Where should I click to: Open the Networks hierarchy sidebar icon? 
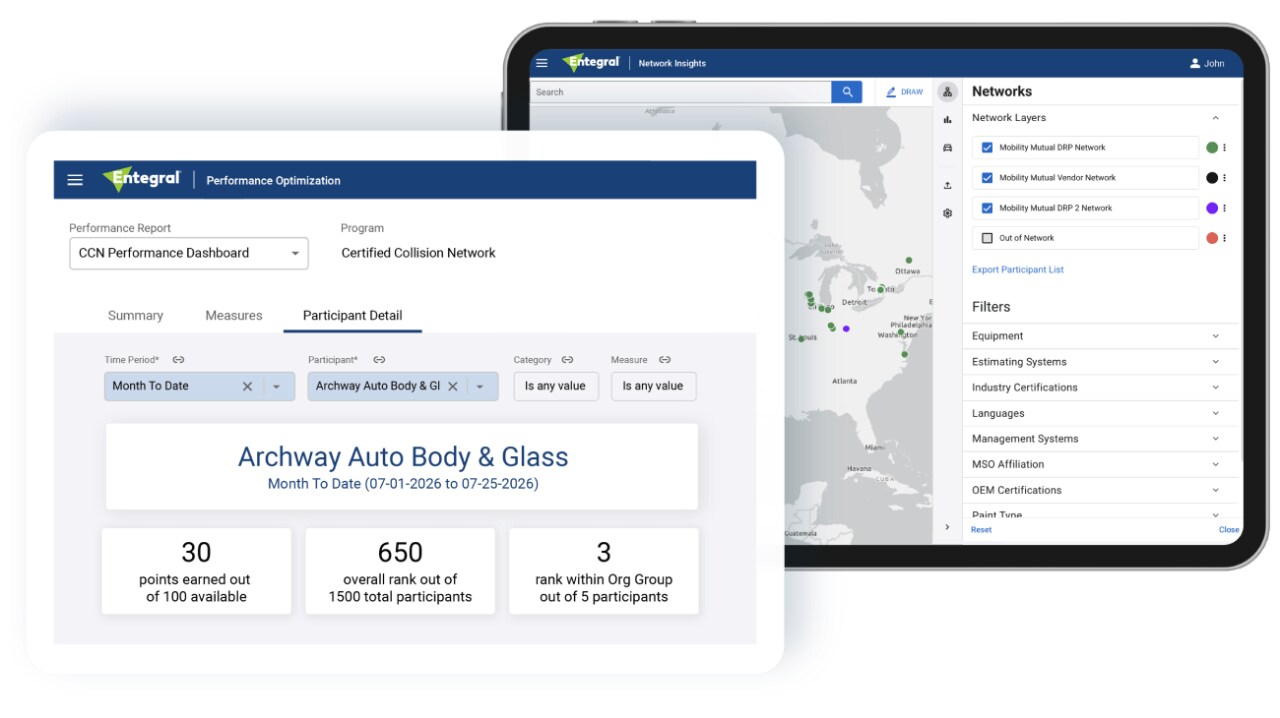click(x=948, y=92)
